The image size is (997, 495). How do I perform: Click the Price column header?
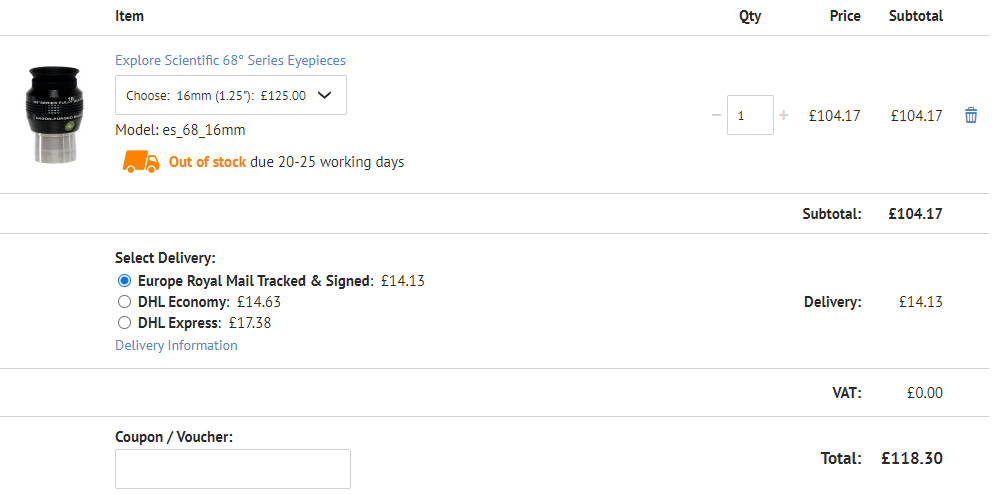(845, 16)
